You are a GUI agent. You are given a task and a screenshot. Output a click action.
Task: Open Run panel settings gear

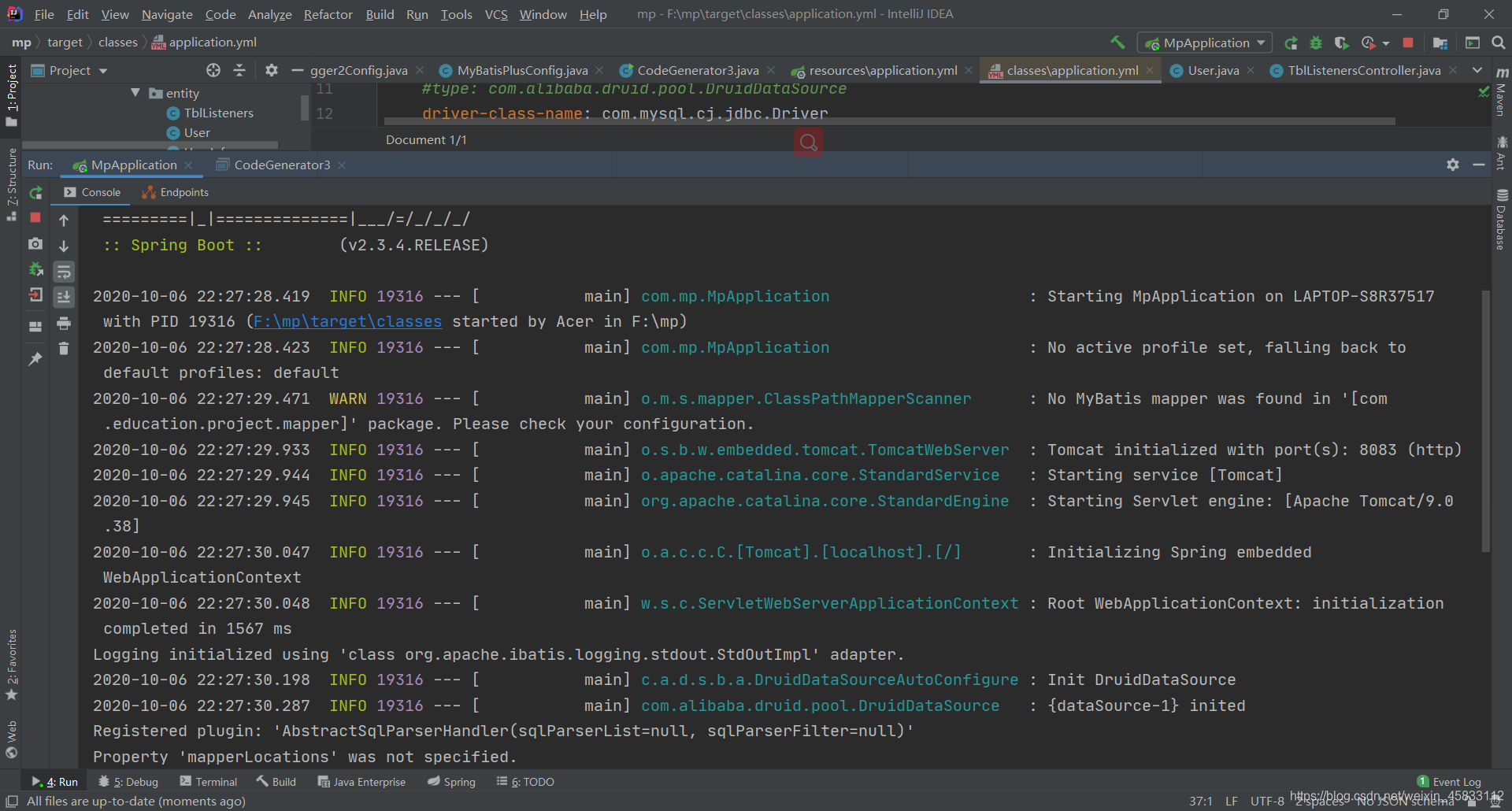point(1453,165)
